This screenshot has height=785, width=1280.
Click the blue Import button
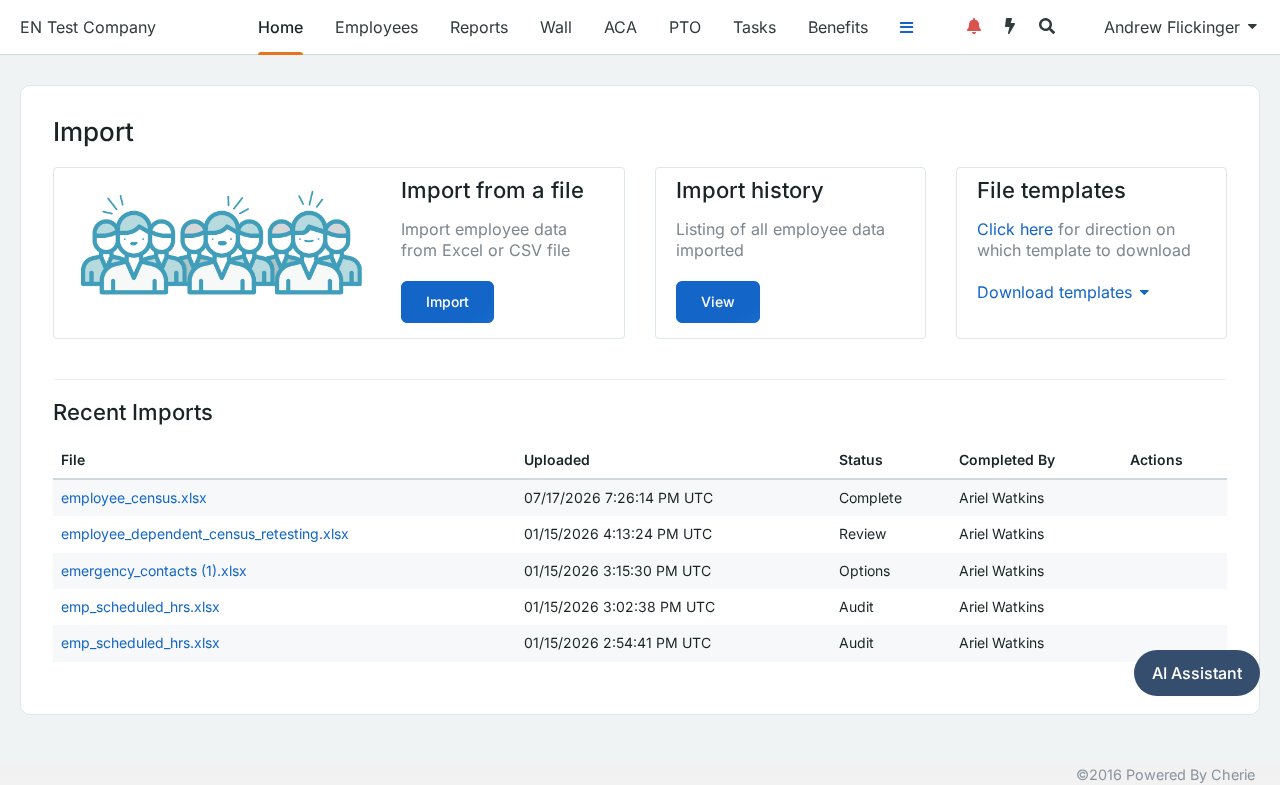(447, 302)
